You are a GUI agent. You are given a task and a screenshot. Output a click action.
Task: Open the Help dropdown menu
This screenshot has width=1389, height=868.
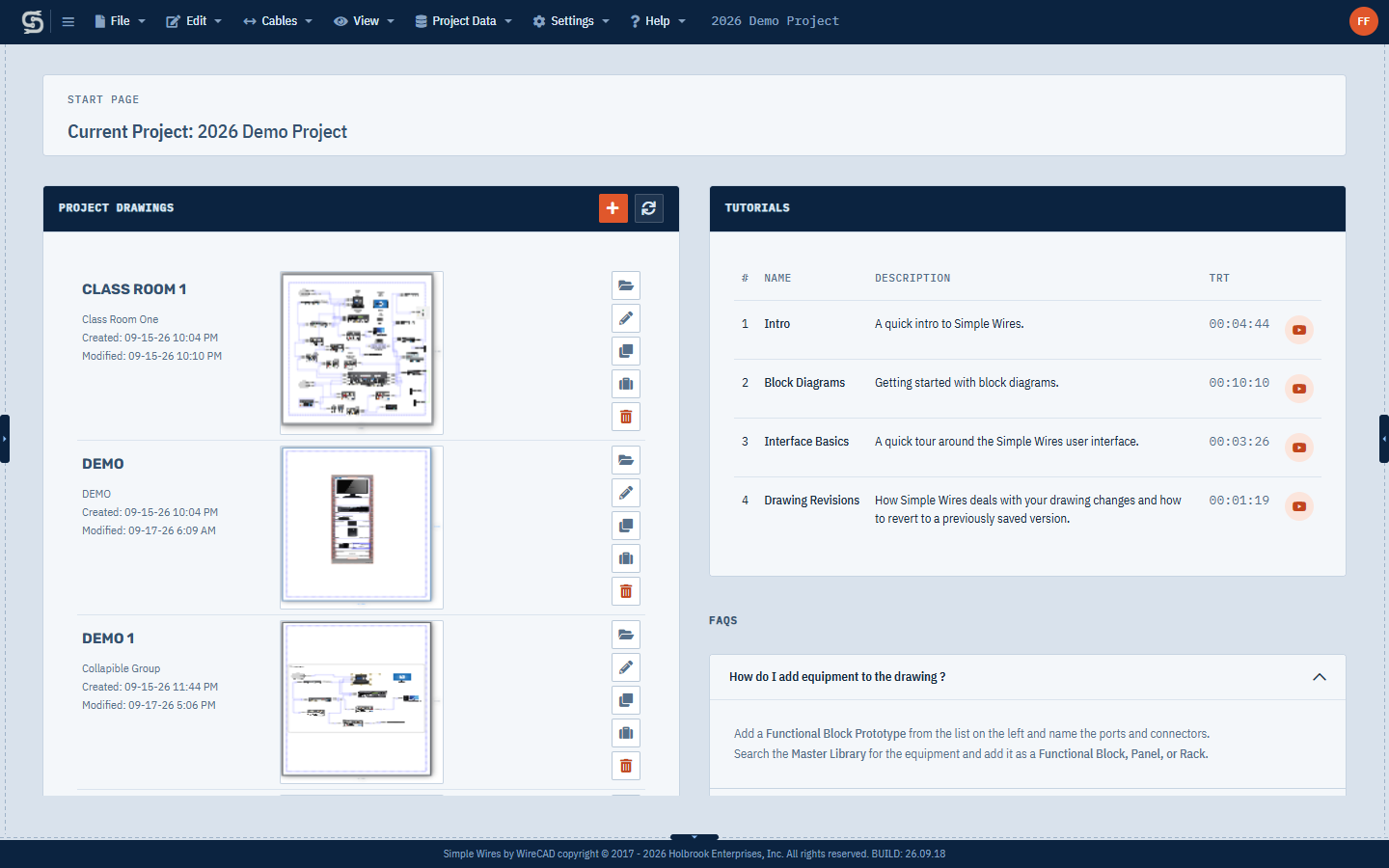pos(658,21)
